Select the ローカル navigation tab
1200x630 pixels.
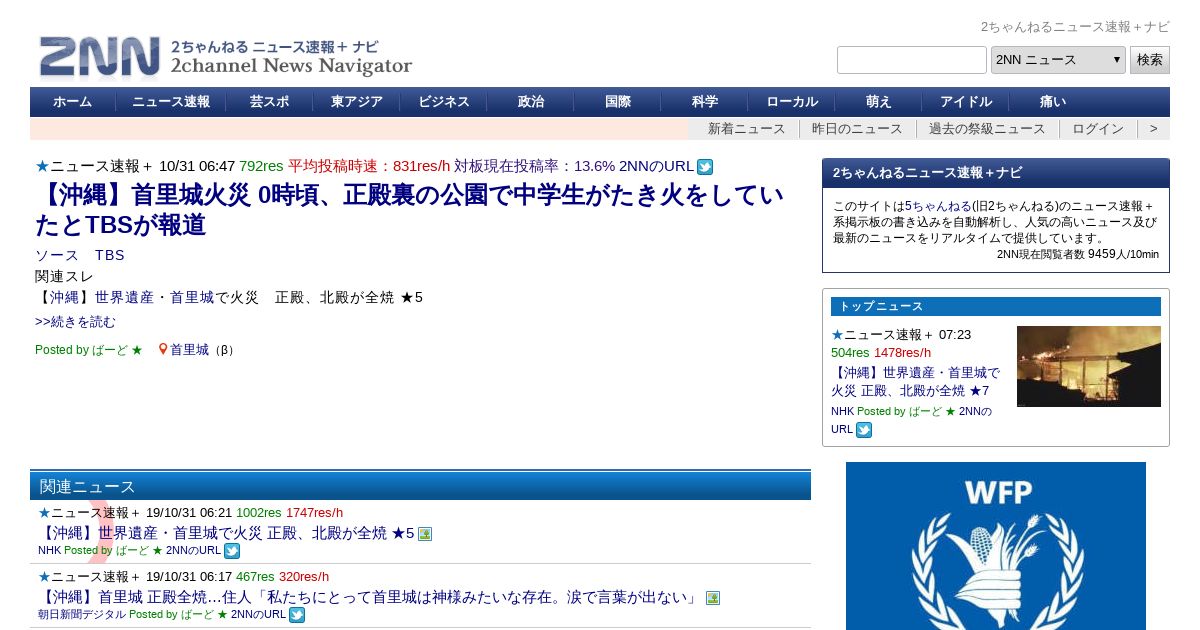click(792, 102)
